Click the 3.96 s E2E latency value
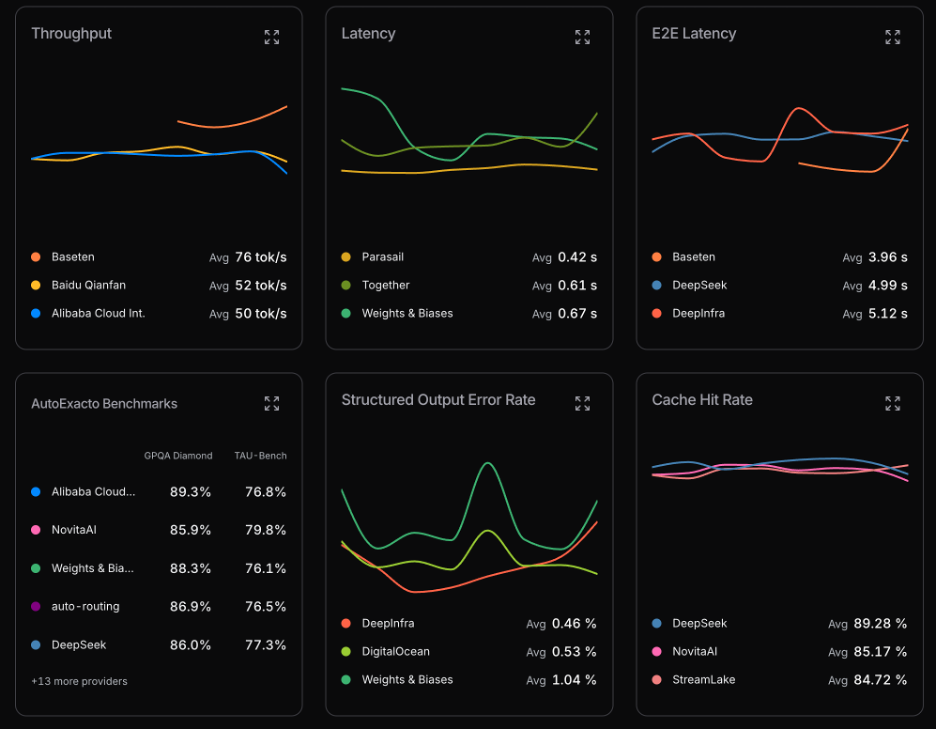The height and width of the screenshot is (730, 936). coord(888,257)
